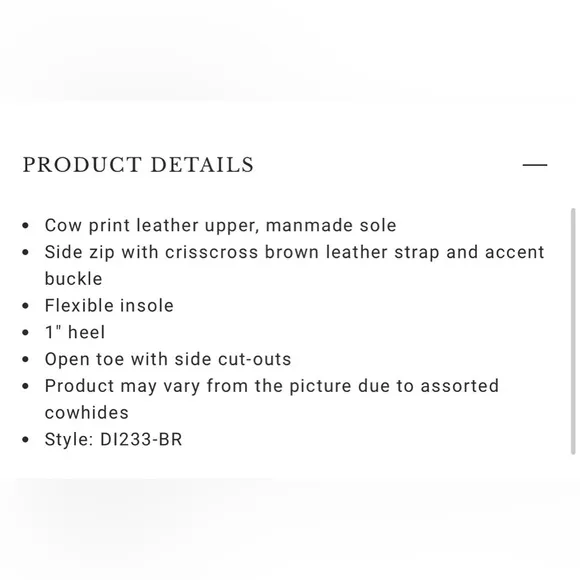This screenshot has height=580, width=580.
Task: Select the style code DI233-BR
Action: click(x=141, y=439)
